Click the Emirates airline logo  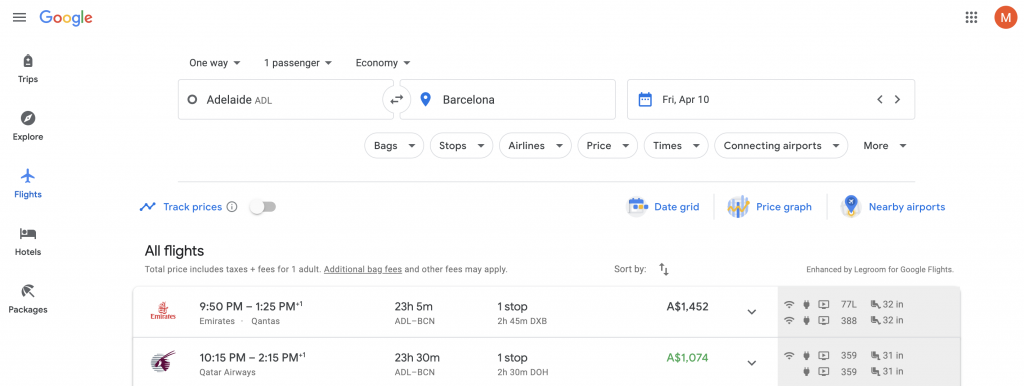point(163,311)
